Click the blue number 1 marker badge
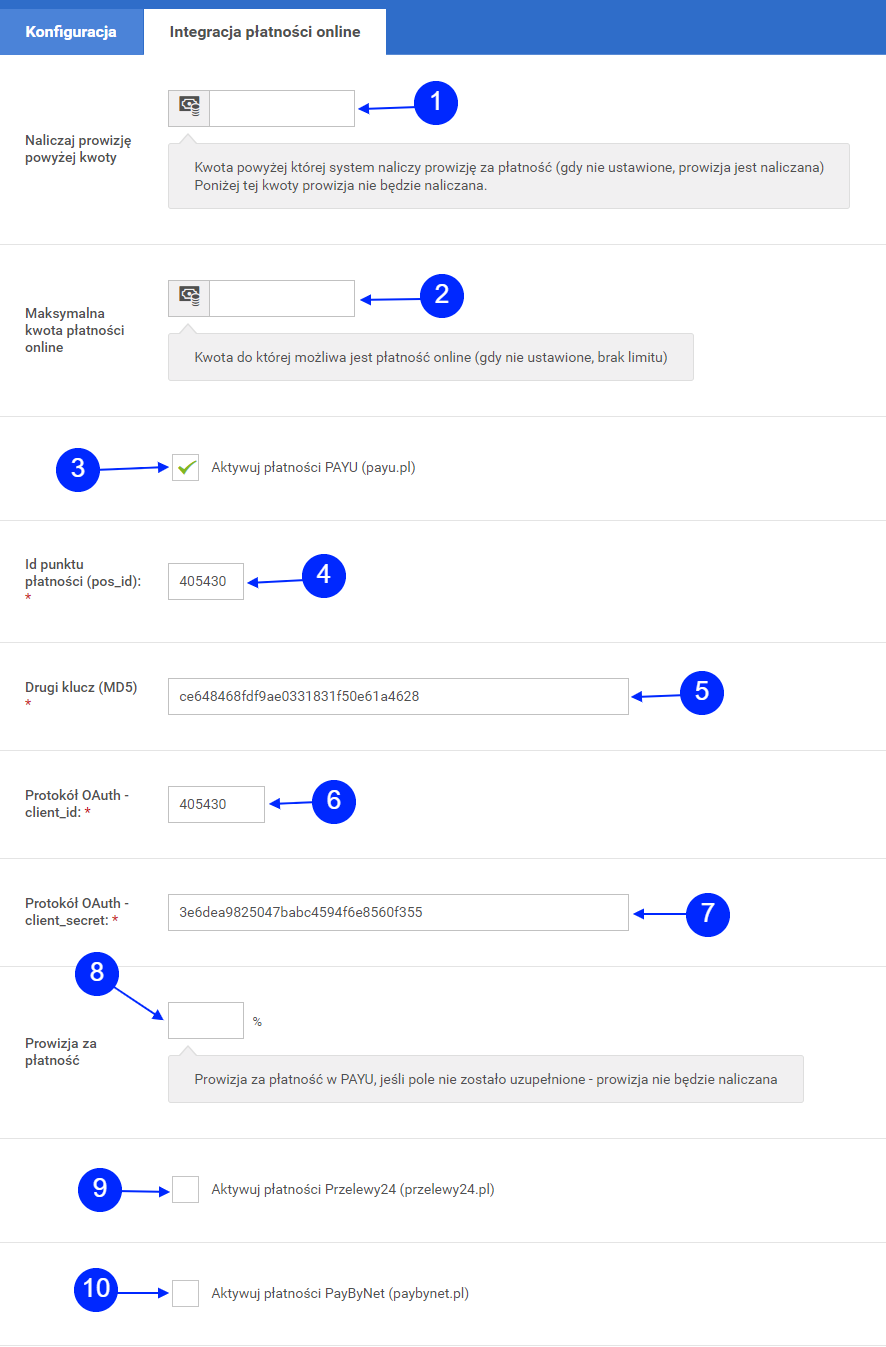The width and height of the screenshot is (886, 1347). click(435, 103)
